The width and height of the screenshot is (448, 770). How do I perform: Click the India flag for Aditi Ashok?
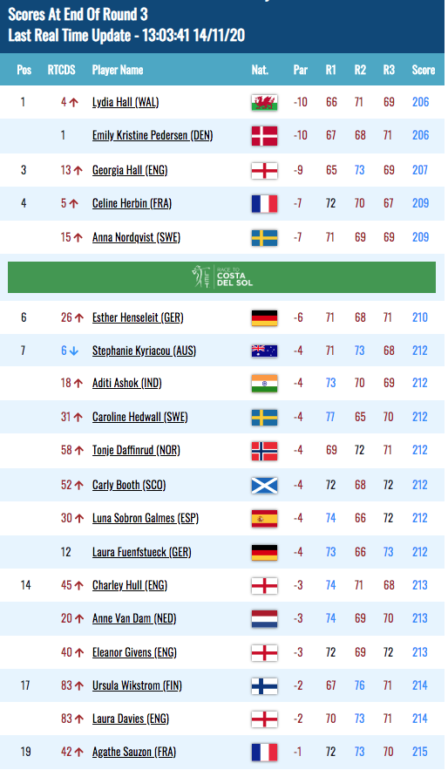264,384
